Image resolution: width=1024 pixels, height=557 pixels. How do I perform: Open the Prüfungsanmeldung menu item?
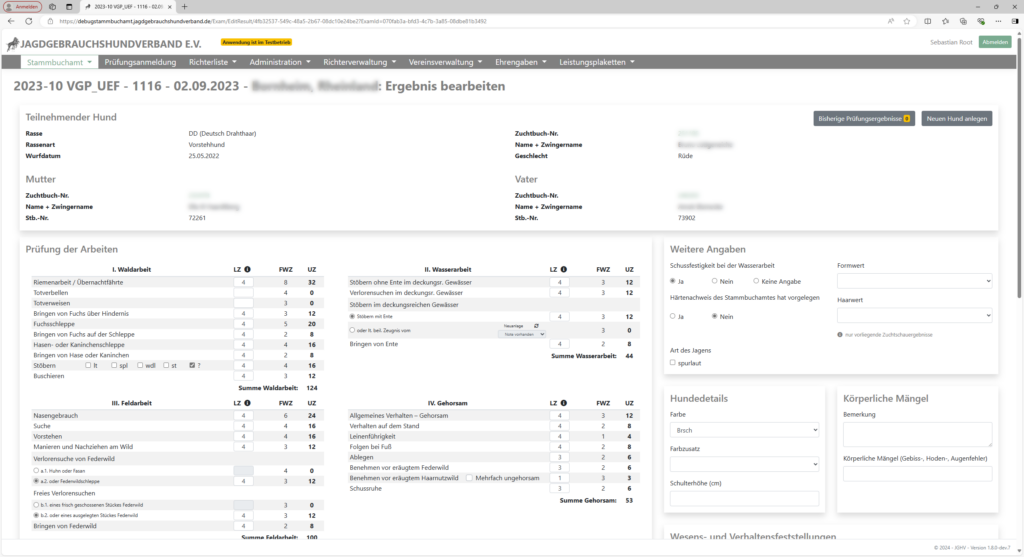pos(140,62)
